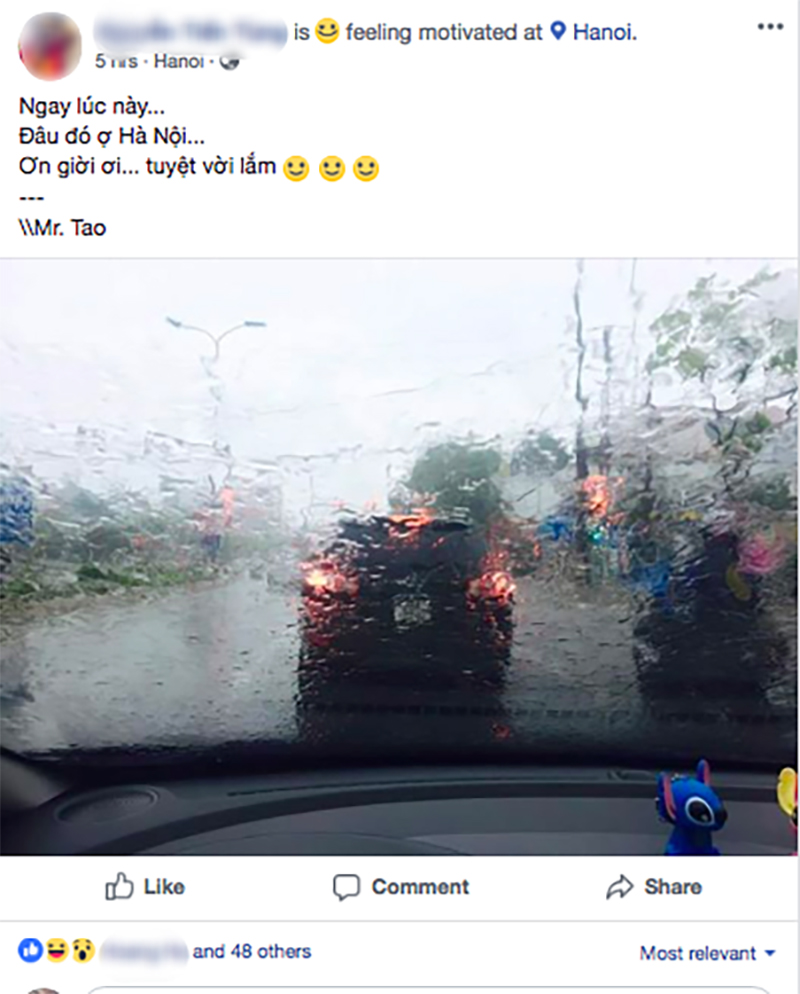Click the Haha reaction emoji icon

[x=56, y=951]
